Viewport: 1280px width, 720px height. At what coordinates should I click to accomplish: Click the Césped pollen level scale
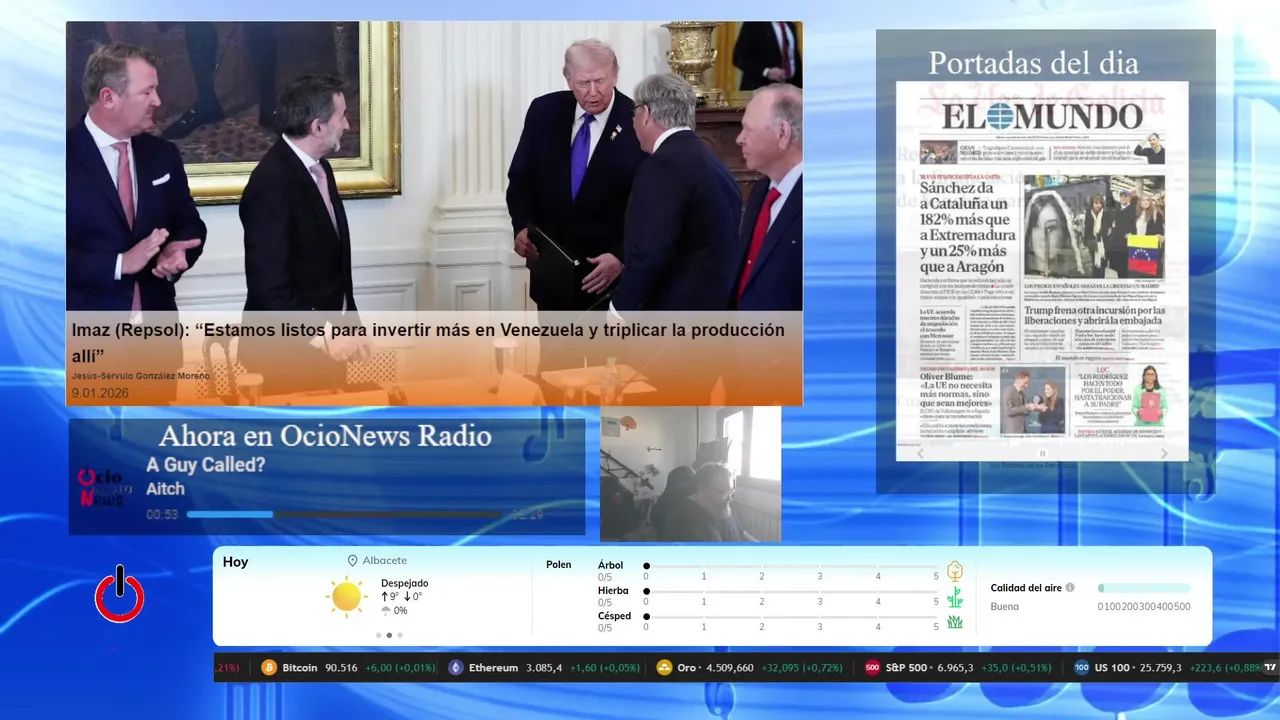coord(791,617)
